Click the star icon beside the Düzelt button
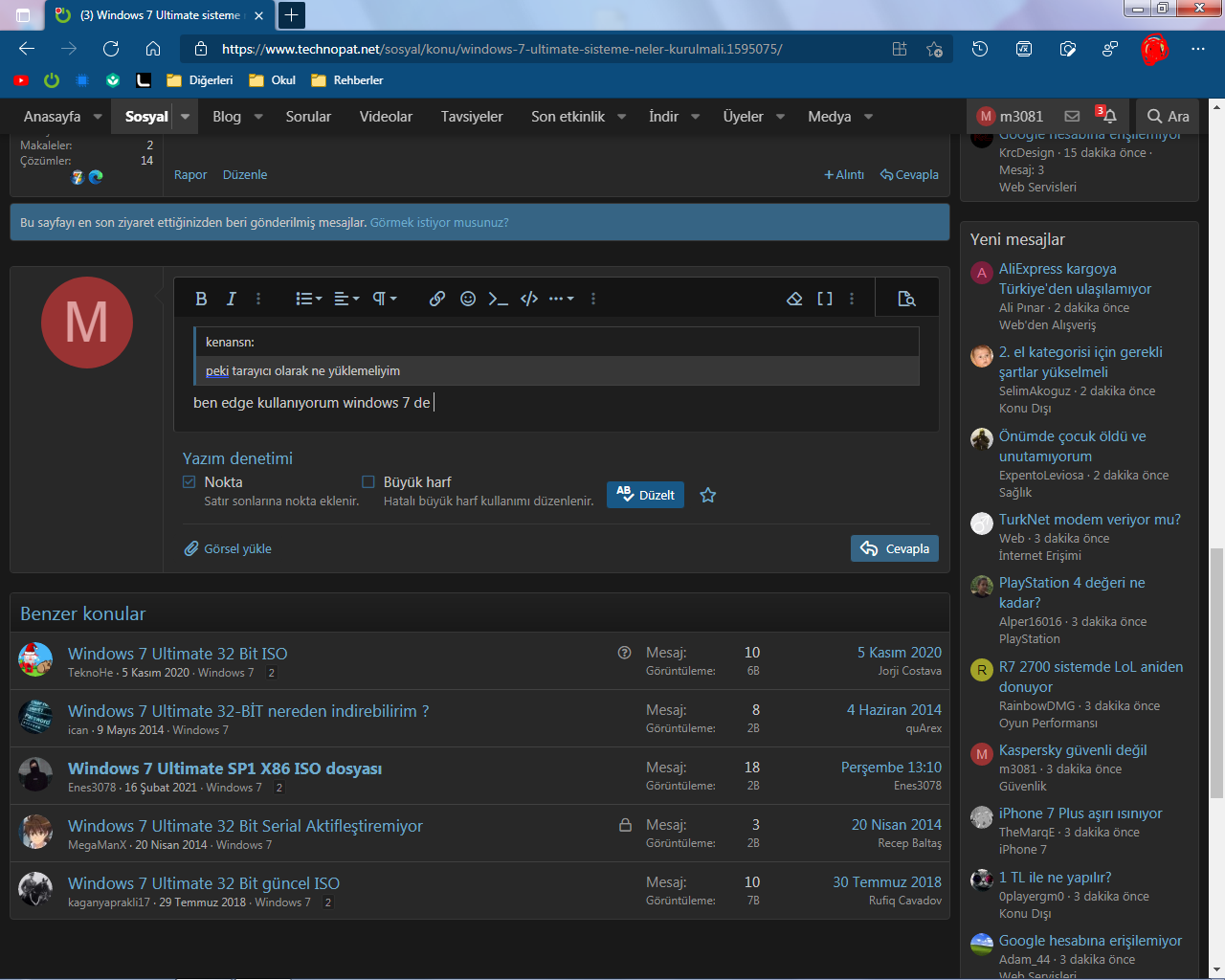 [708, 495]
